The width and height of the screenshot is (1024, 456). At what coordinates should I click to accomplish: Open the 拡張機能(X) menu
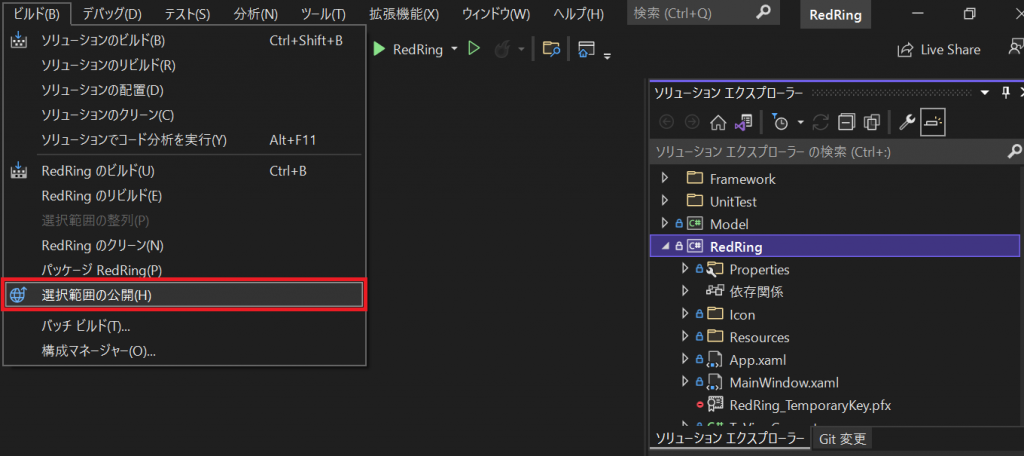[404, 13]
